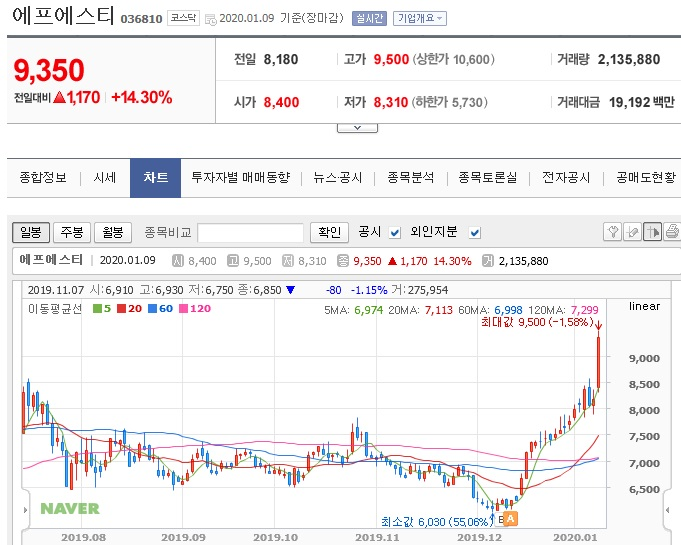The width and height of the screenshot is (681, 545).
Task: Click the calendar icon beside 2020.01.09
Action: coord(210,19)
